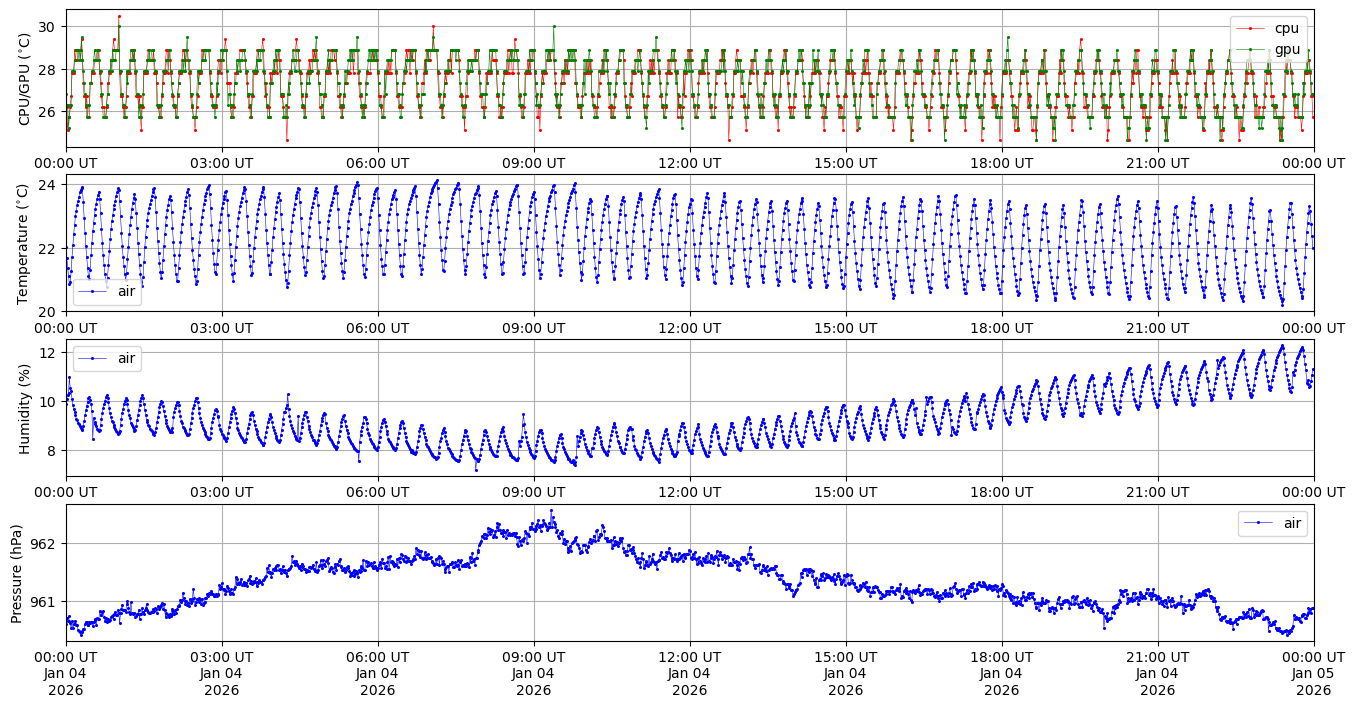Click the air legend marker in Pressure plot
This screenshot has height=707, width=1355.
[1258, 523]
